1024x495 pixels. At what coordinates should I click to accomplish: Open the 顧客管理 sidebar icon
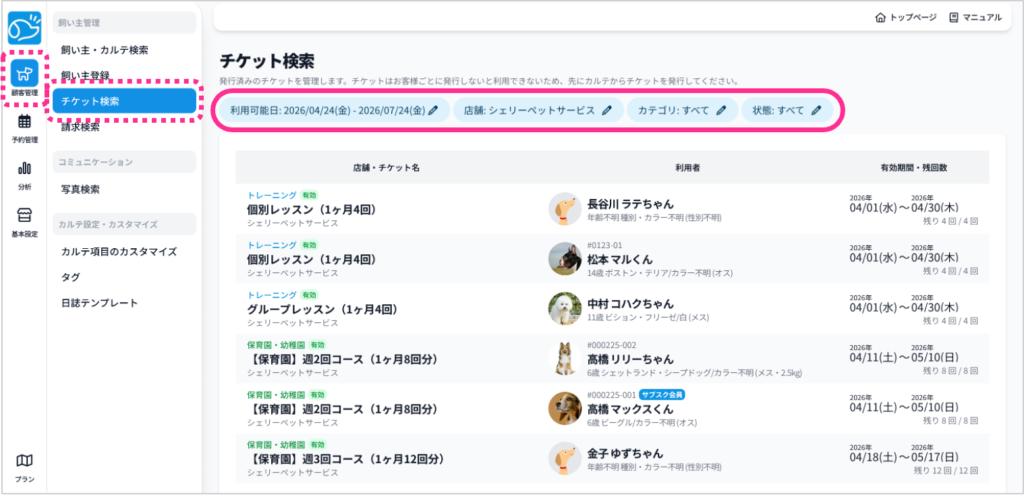point(24,77)
